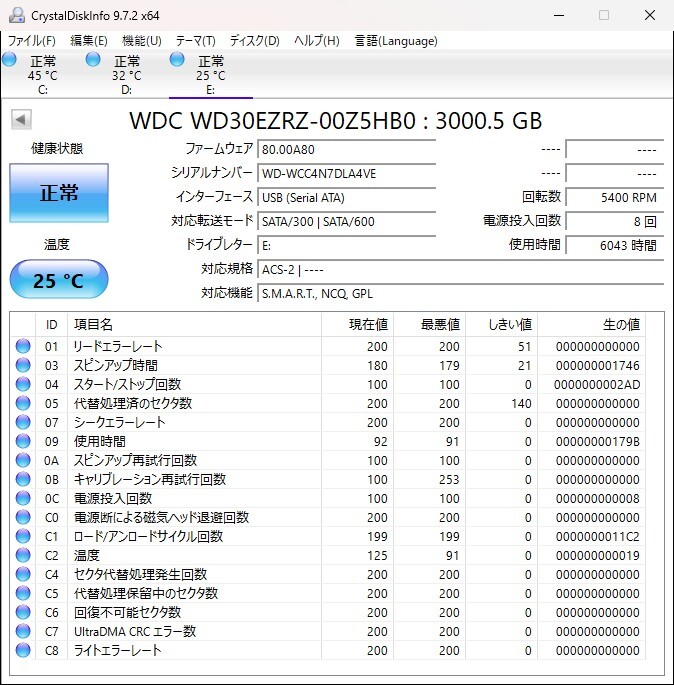Click raw value 000000001746
The width and height of the screenshot is (674, 685).
[x=597, y=365]
